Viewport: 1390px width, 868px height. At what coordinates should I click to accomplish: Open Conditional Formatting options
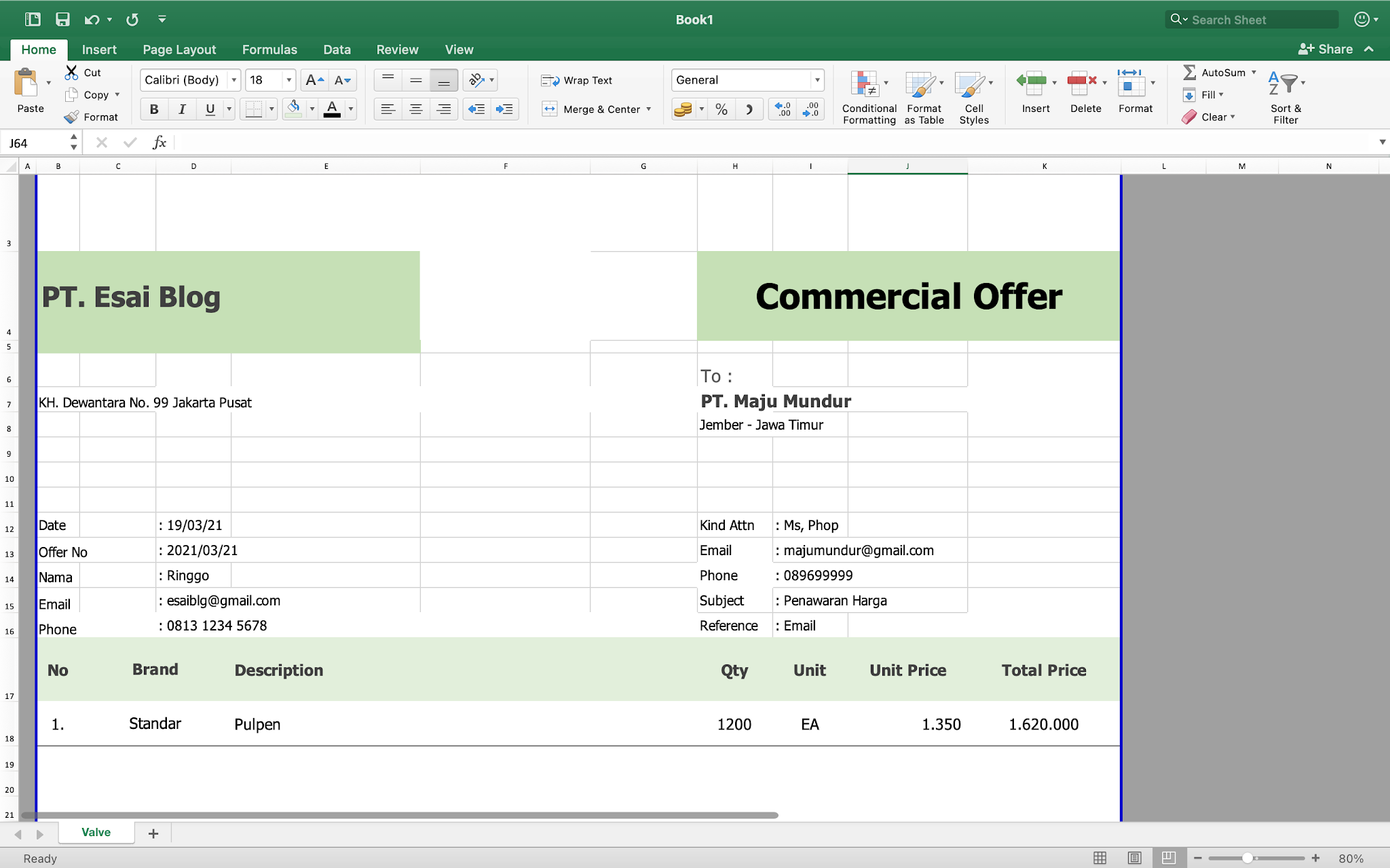coord(869,95)
